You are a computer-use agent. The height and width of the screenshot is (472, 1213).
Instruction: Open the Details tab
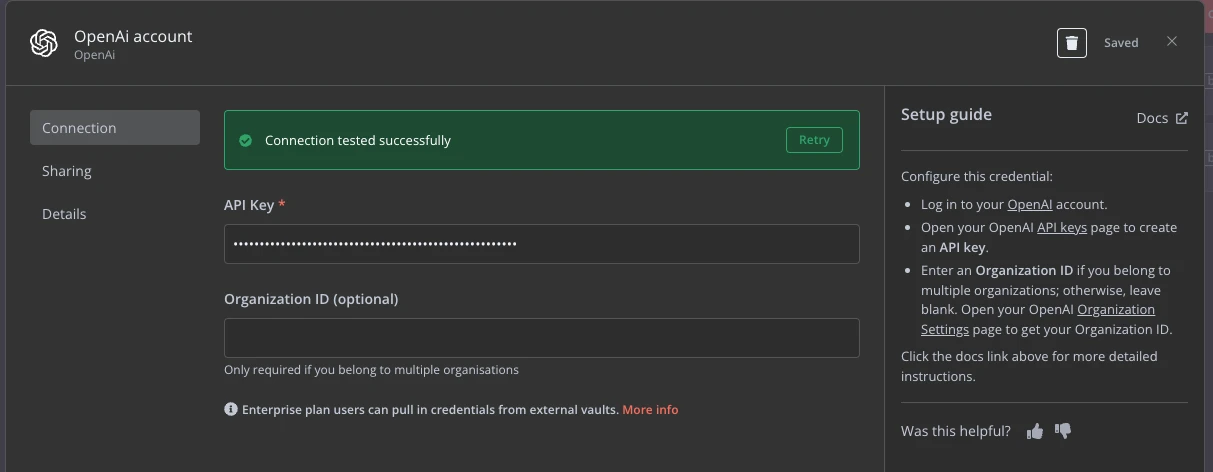[x=64, y=214]
